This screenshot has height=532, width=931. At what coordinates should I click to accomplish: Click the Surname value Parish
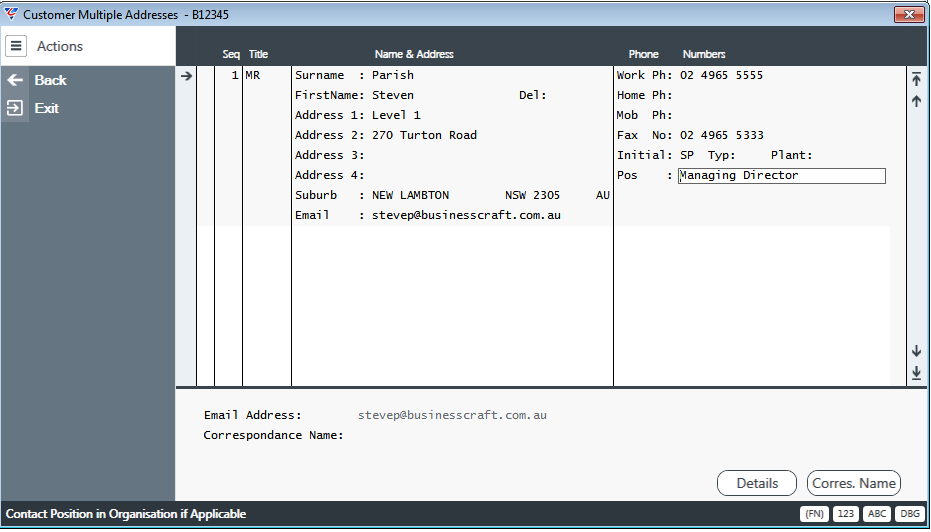tap(392, 75)
